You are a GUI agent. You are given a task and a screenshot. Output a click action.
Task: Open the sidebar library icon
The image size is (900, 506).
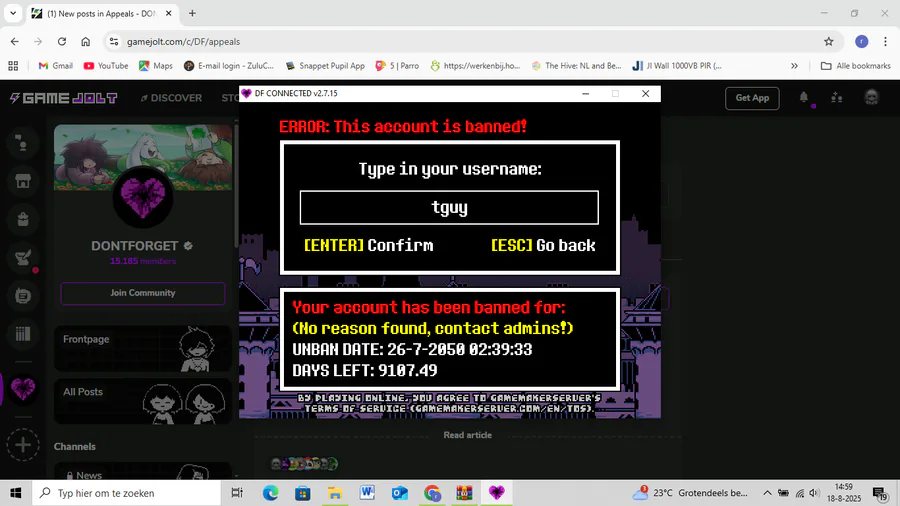23,334
